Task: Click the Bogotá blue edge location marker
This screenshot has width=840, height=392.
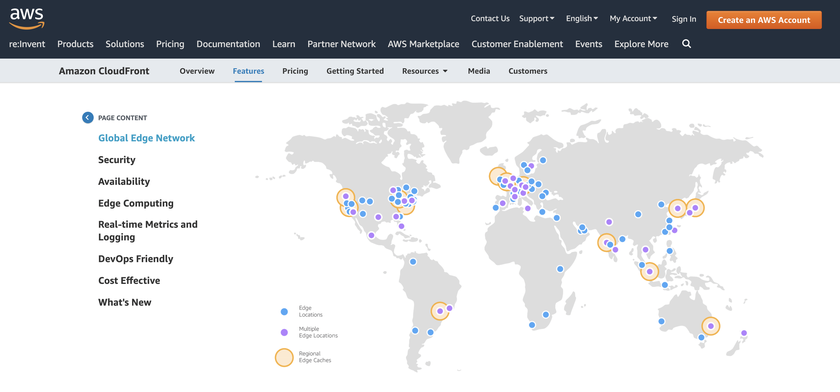Action: click(x=412, y=261)
